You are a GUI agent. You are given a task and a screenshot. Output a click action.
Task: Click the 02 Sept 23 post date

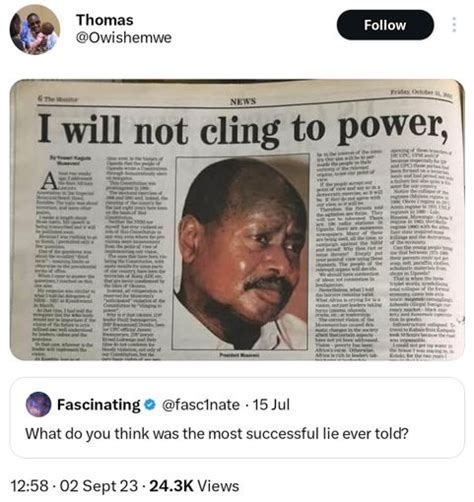coord(98,486)
